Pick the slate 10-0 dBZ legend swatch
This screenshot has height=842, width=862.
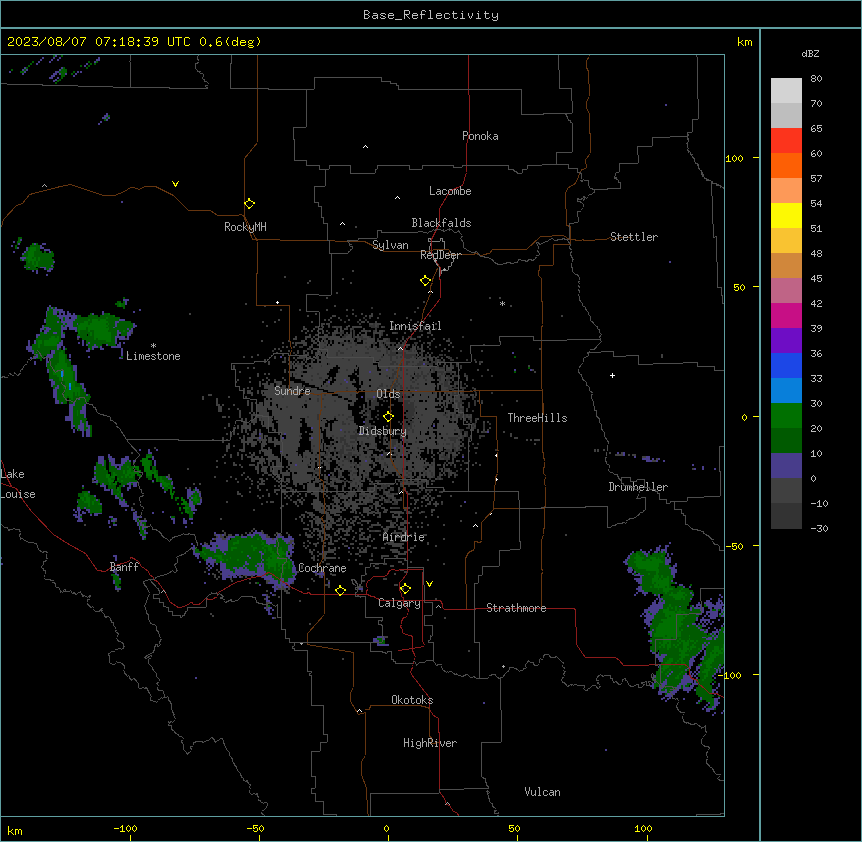pos(786,466)
